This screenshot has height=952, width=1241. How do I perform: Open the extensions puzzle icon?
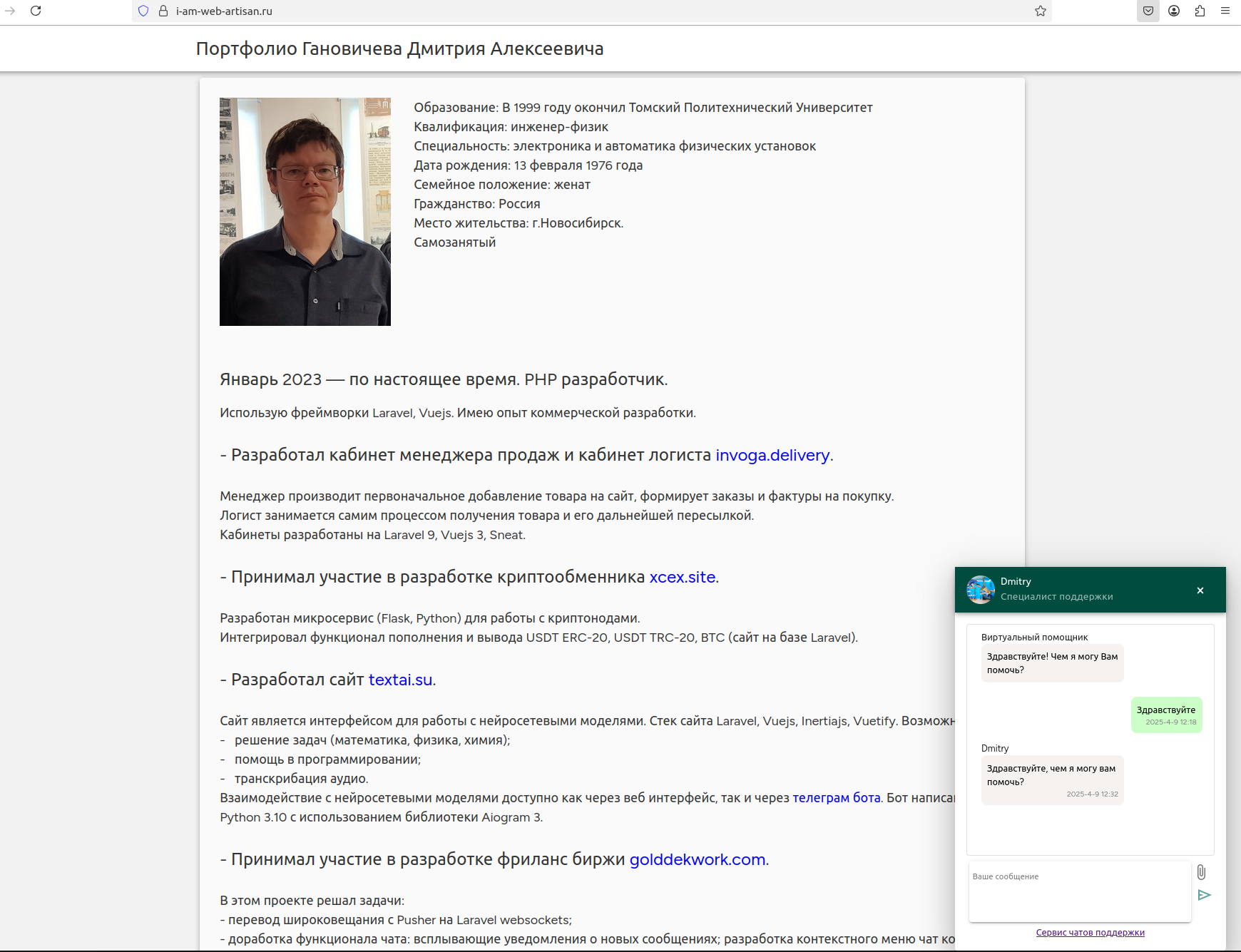1200,11
